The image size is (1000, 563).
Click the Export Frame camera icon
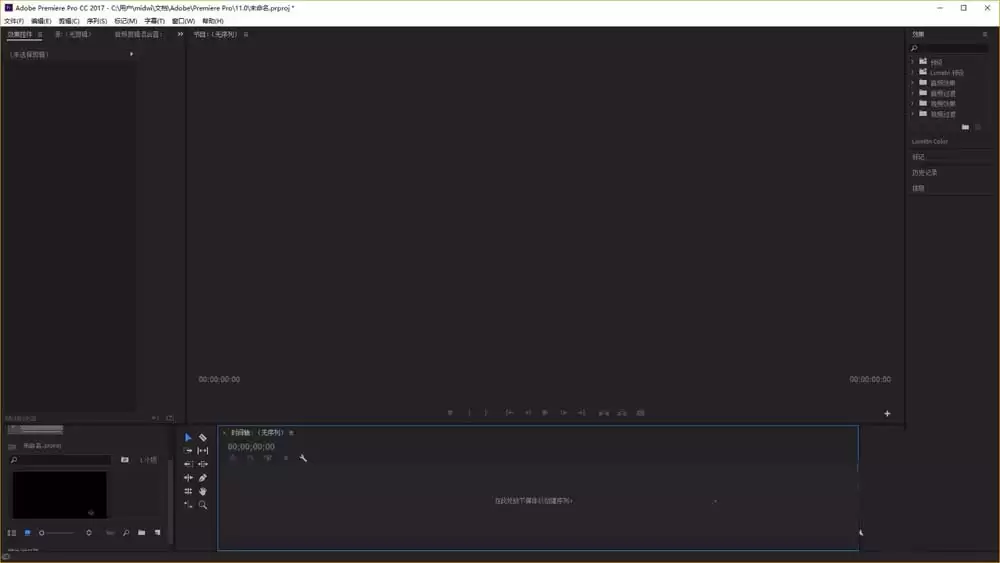coord(640,413)
